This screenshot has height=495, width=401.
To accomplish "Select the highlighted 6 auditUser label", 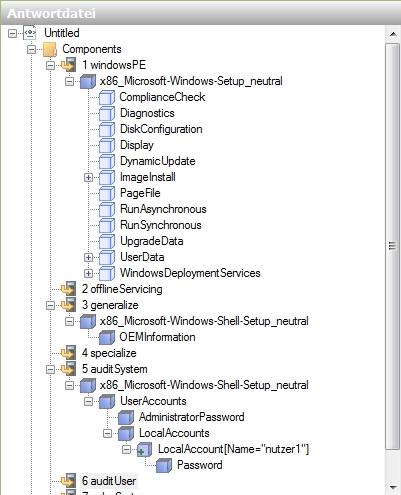I will click(x=109, y=481).
